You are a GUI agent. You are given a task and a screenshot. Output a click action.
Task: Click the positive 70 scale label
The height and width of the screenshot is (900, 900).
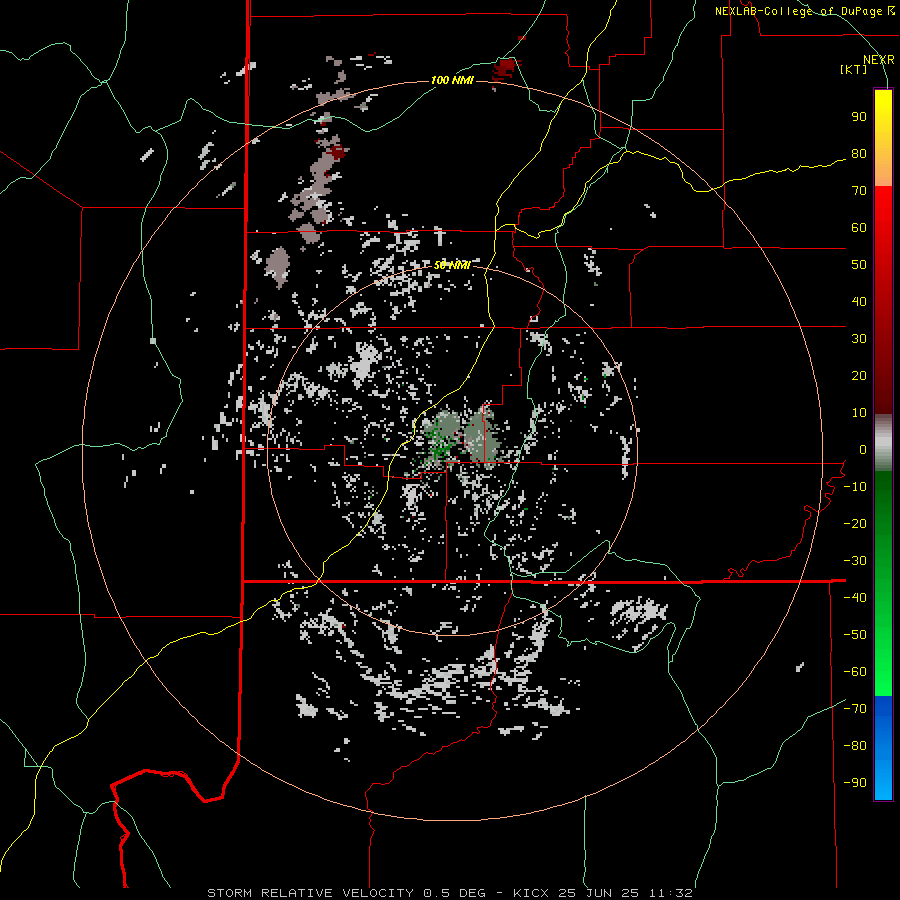point(859,191)
